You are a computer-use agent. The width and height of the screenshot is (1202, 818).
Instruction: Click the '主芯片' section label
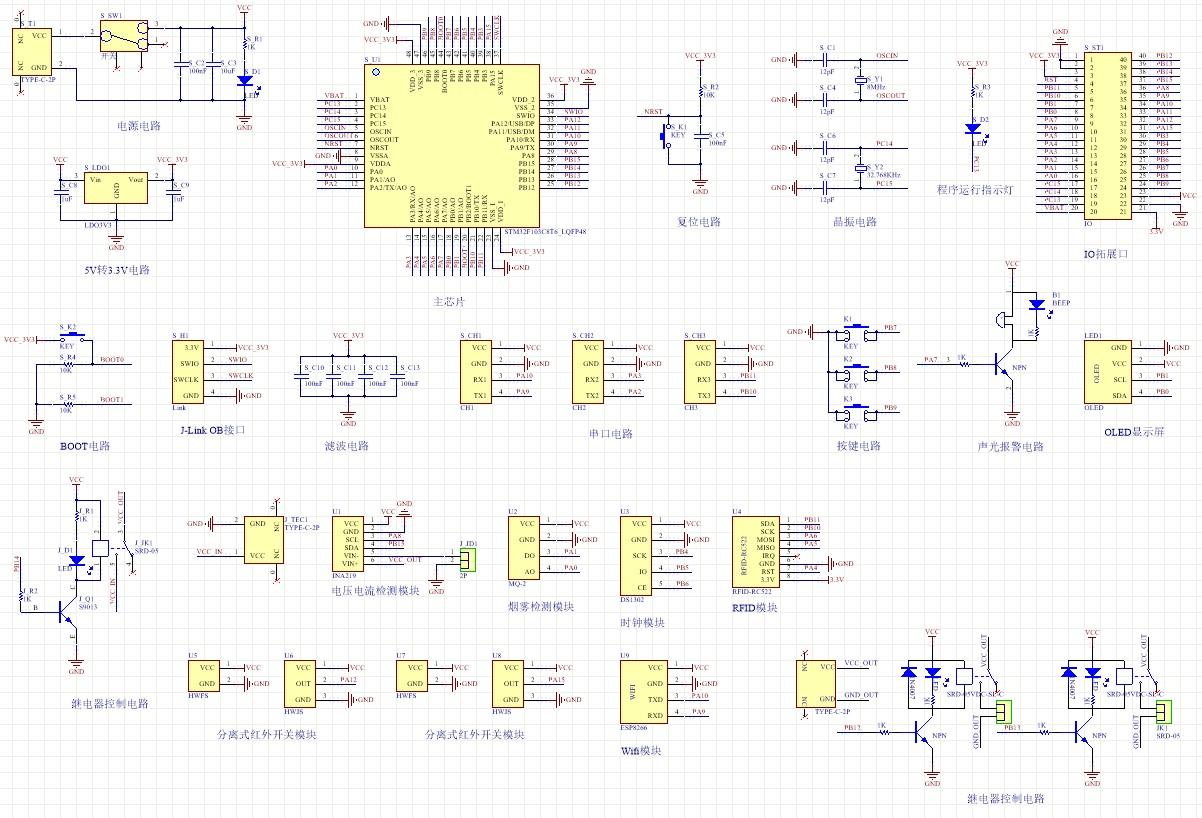(x=449, y=301)
